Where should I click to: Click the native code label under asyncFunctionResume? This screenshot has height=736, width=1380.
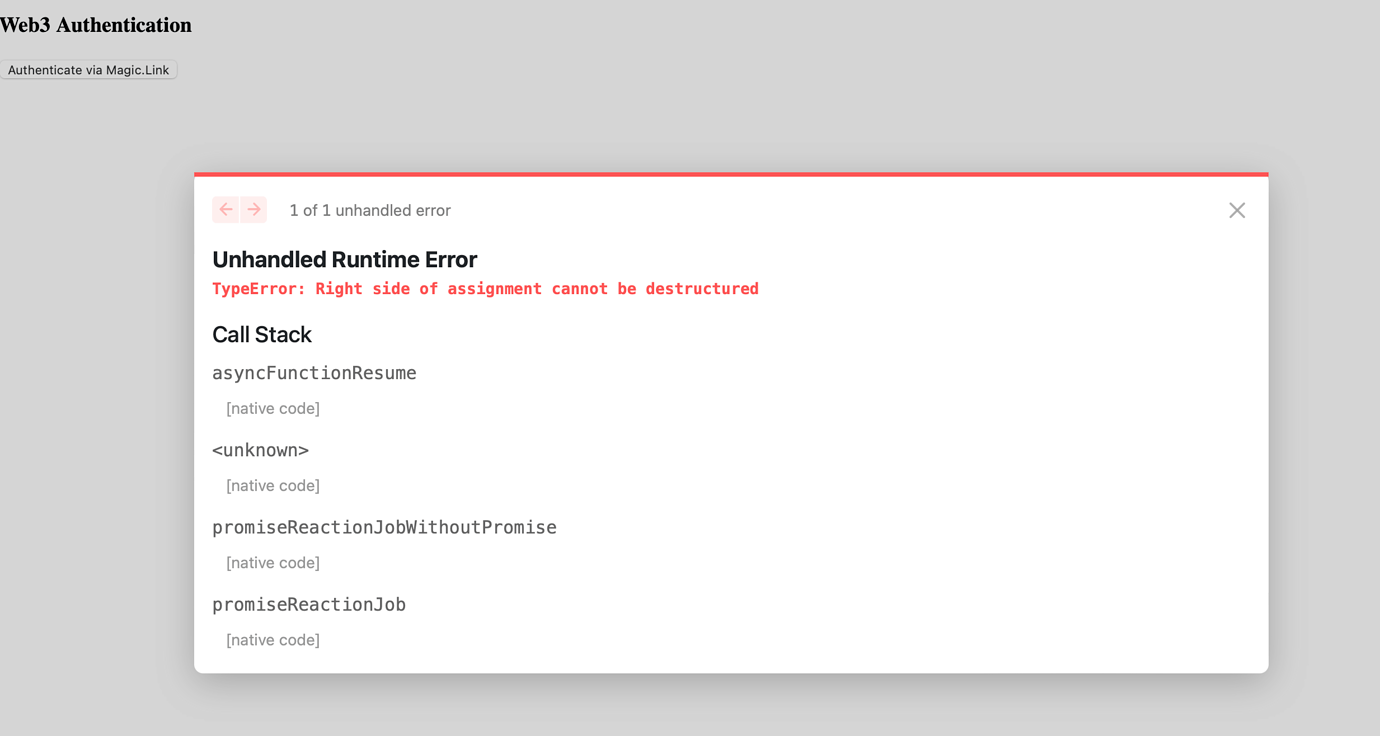tap(272, 408)
